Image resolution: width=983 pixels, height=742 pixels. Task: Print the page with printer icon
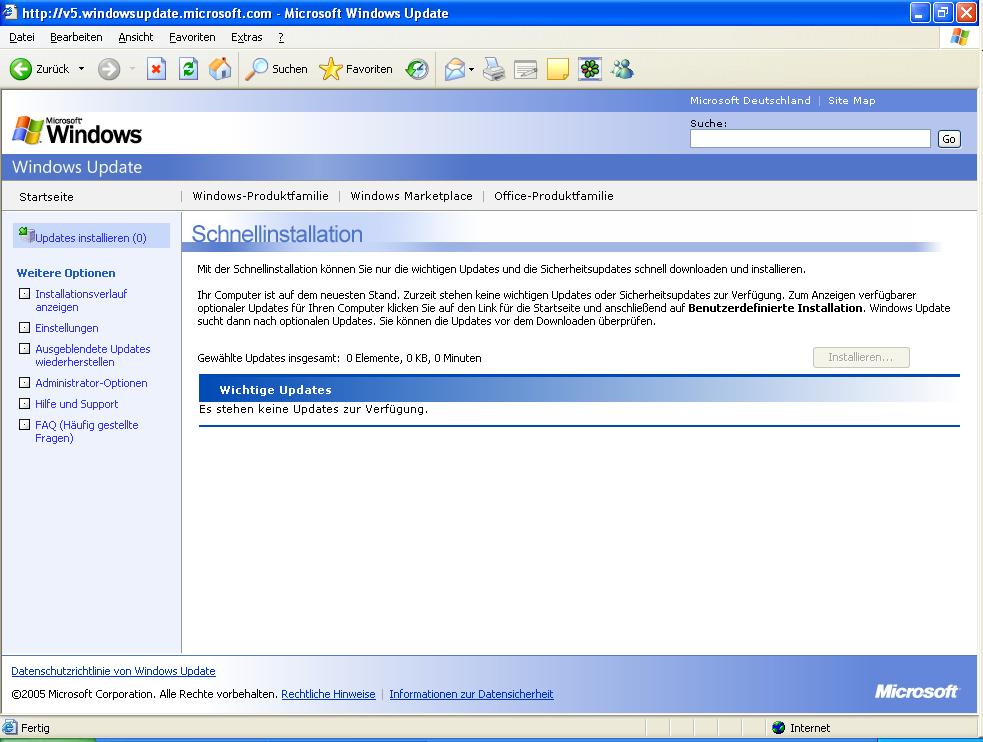(494, 69)
